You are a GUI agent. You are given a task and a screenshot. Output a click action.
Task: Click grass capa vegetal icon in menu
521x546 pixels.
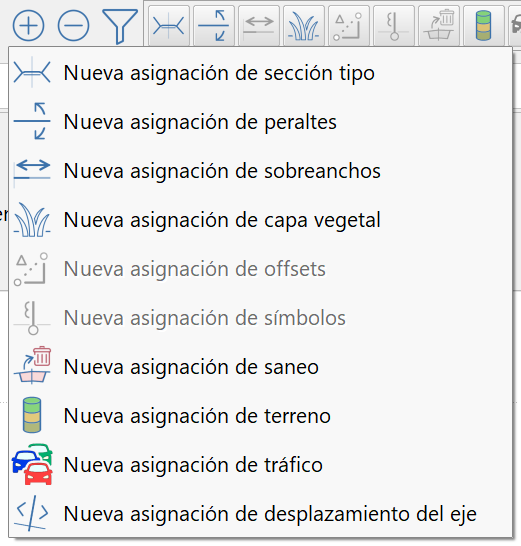pyautogui.click(x=32, y=220)
